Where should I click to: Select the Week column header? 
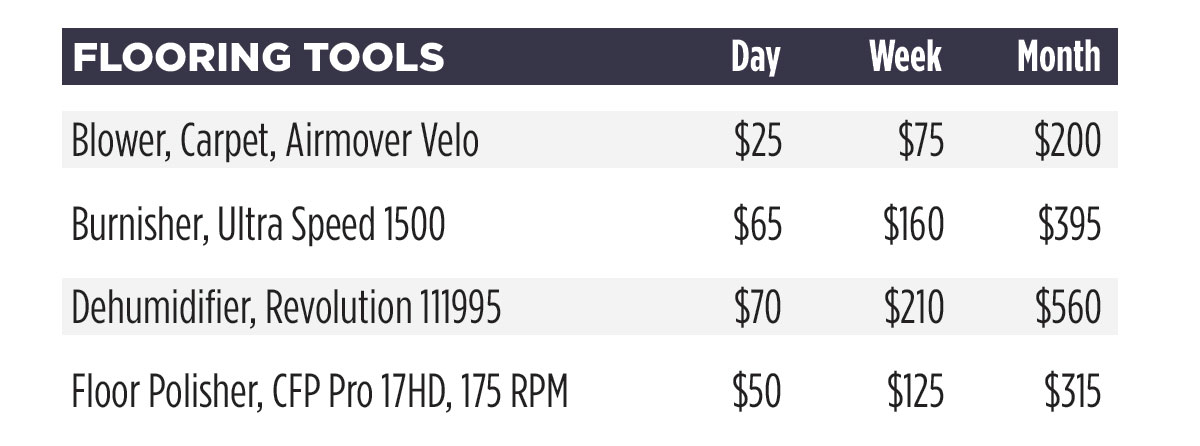click(905, 57)
